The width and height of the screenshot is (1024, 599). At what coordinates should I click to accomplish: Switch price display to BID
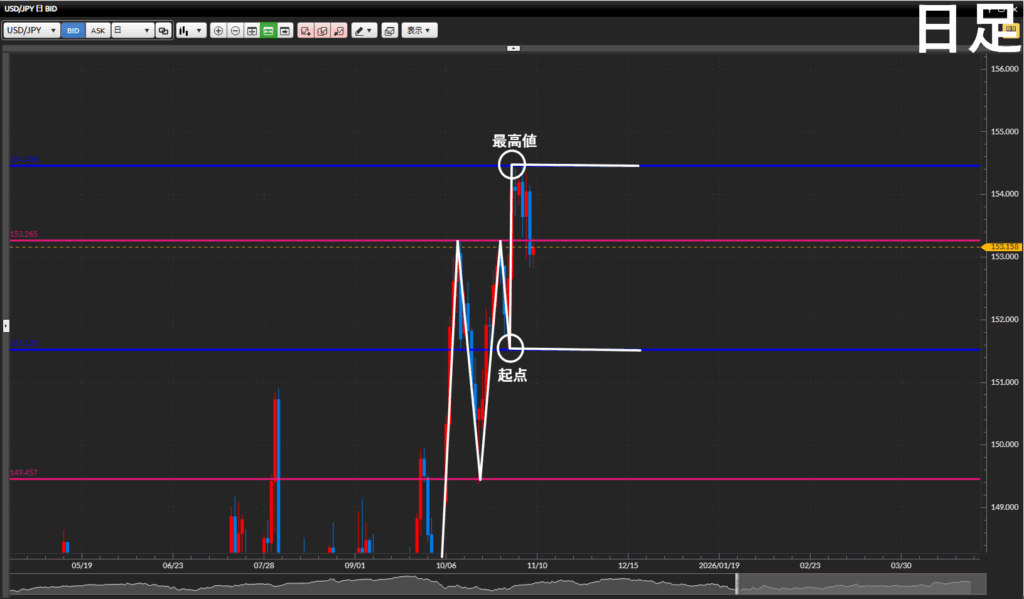click(73, 31)
